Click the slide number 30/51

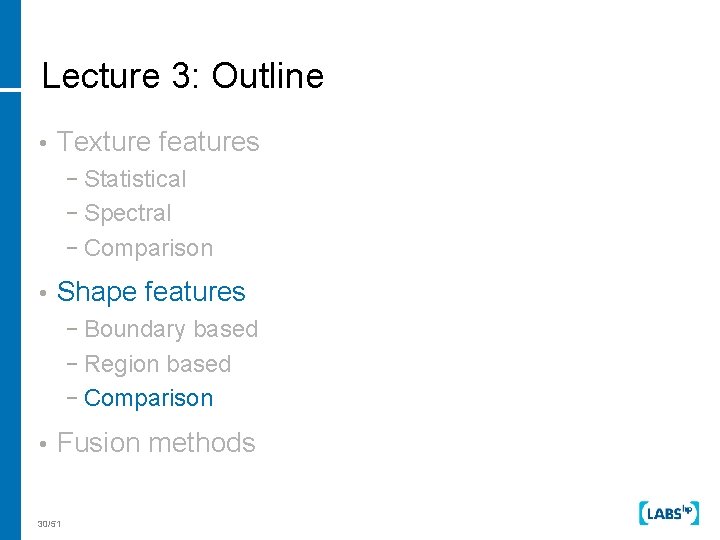click(x=50, y=524)
